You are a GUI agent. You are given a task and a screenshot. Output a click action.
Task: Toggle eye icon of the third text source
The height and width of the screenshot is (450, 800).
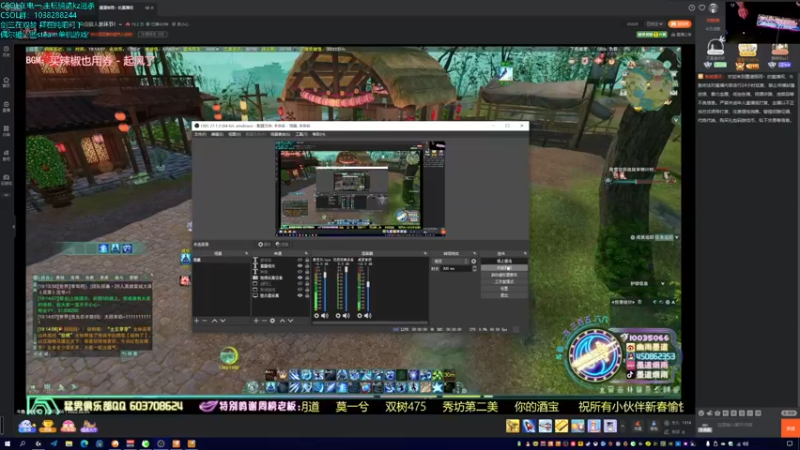[300, 272]
